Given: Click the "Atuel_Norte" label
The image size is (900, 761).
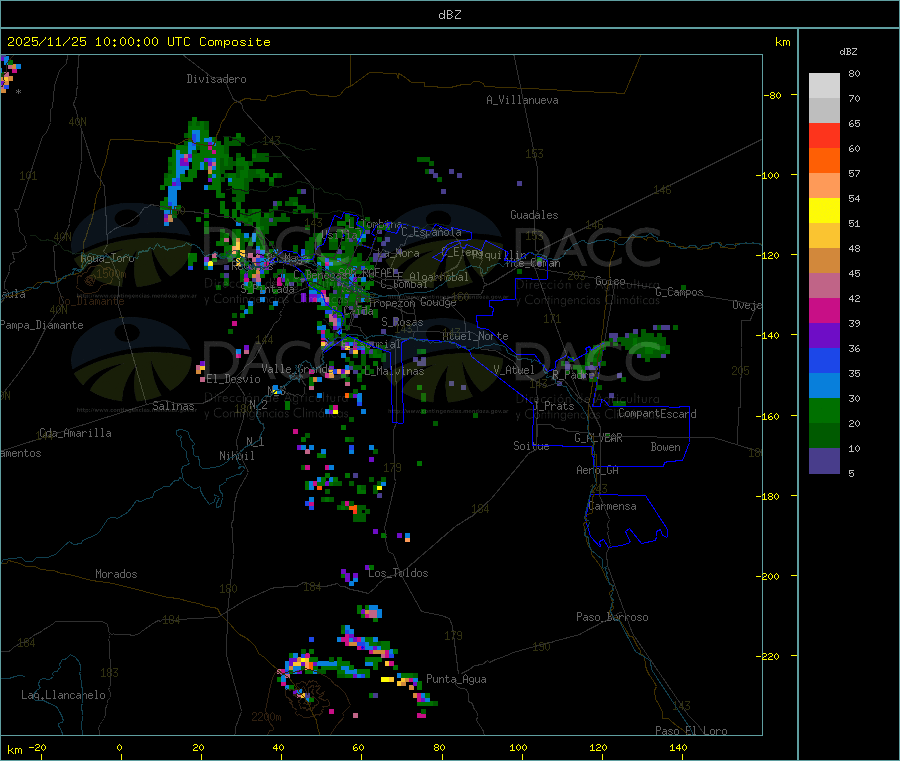Looking at the screenshot, I should click(x=475, y=336).
